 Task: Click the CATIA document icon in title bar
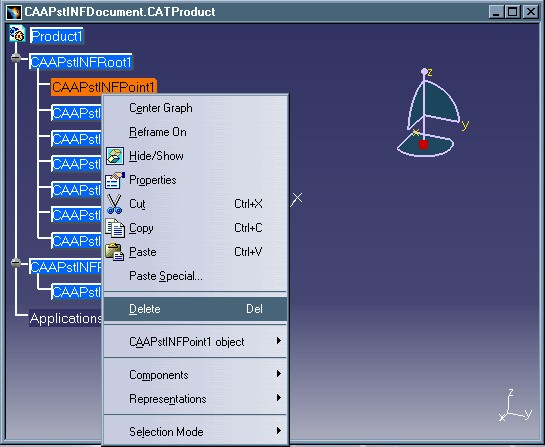(14, 12)
